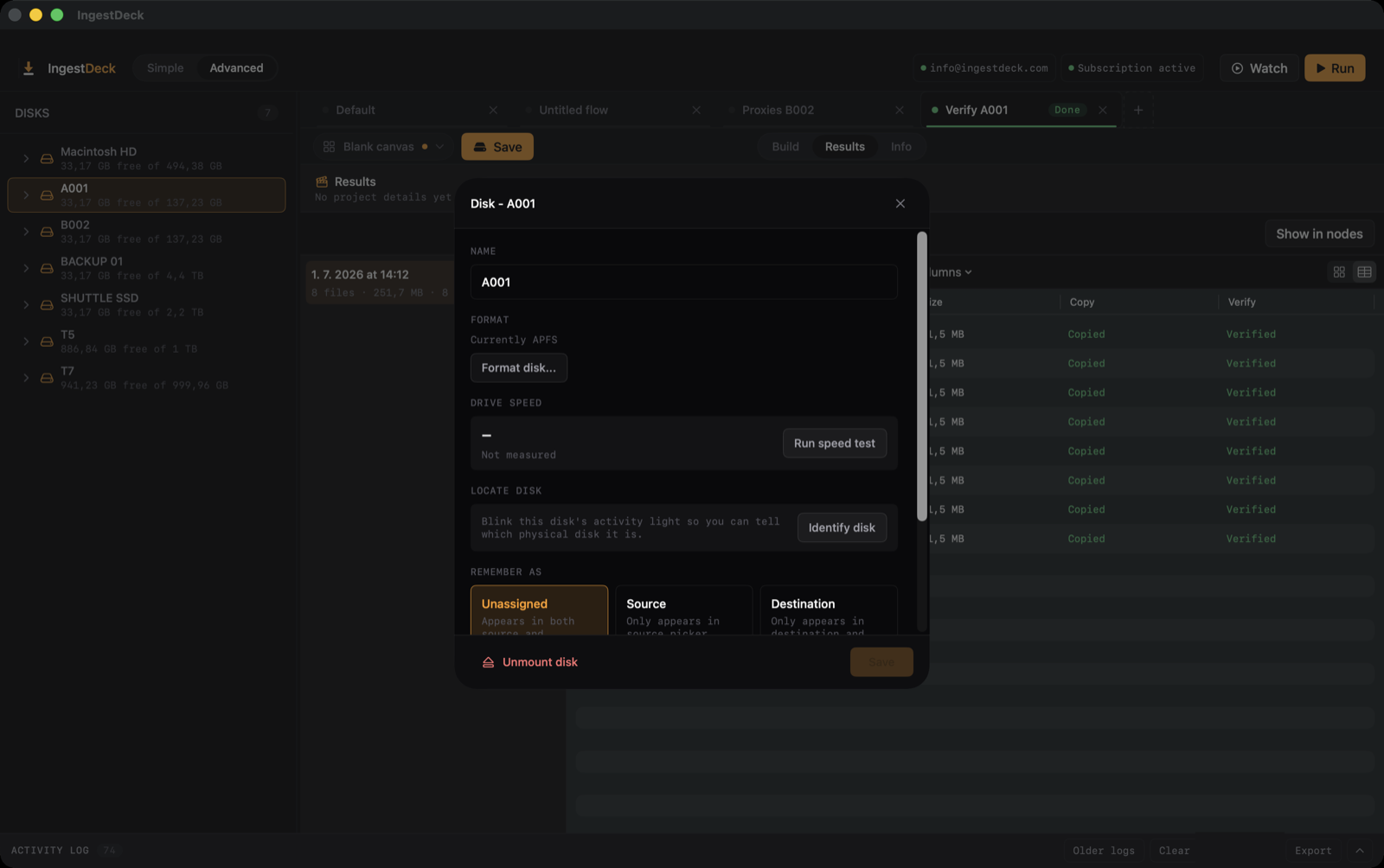
Task: Click the activity log count "74"
Action: tap(109, 851)
